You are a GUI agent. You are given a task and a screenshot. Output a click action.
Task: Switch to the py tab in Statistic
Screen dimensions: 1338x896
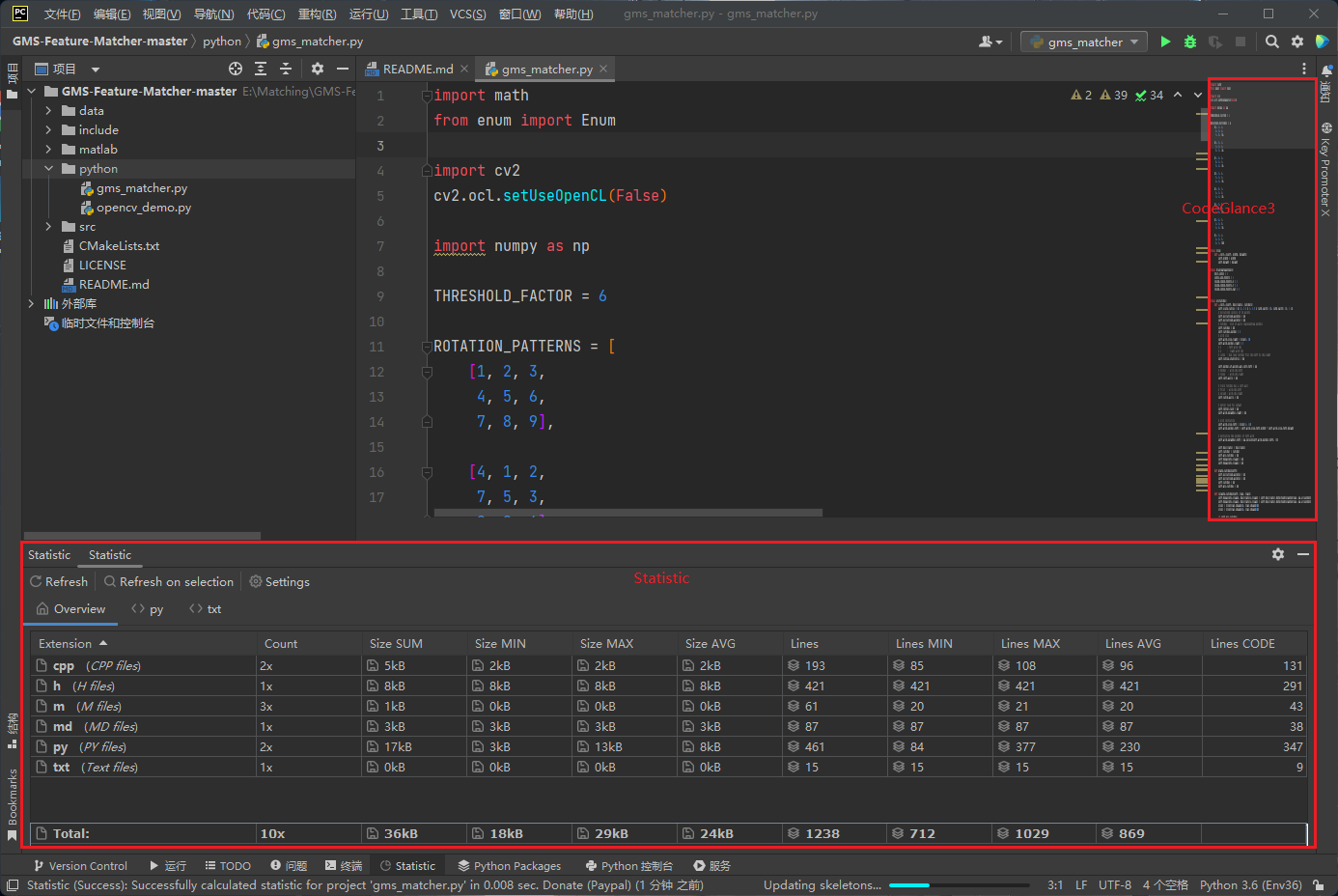click(148, 609)
